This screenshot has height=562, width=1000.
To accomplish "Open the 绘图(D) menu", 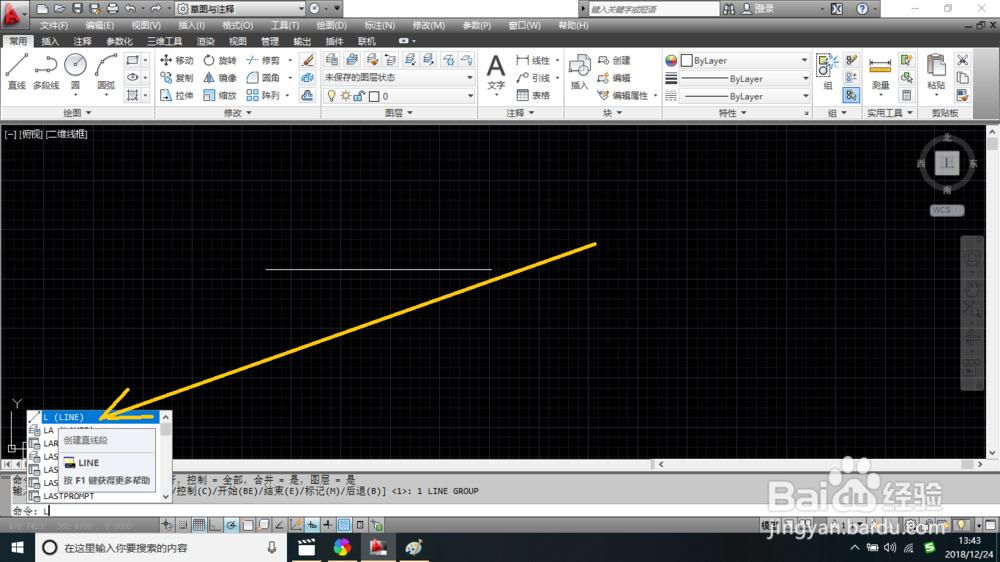I will (332, 26).
